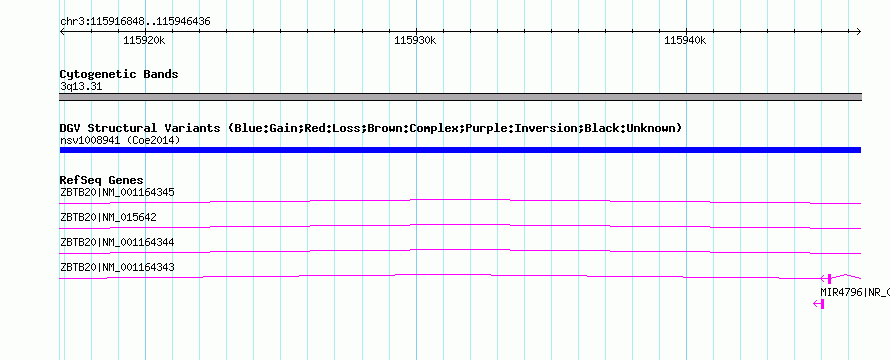The height and width of the screenshot is (360, 890).
Task: Open the Cytogenetic Bands track title
Action: (119, 74)
